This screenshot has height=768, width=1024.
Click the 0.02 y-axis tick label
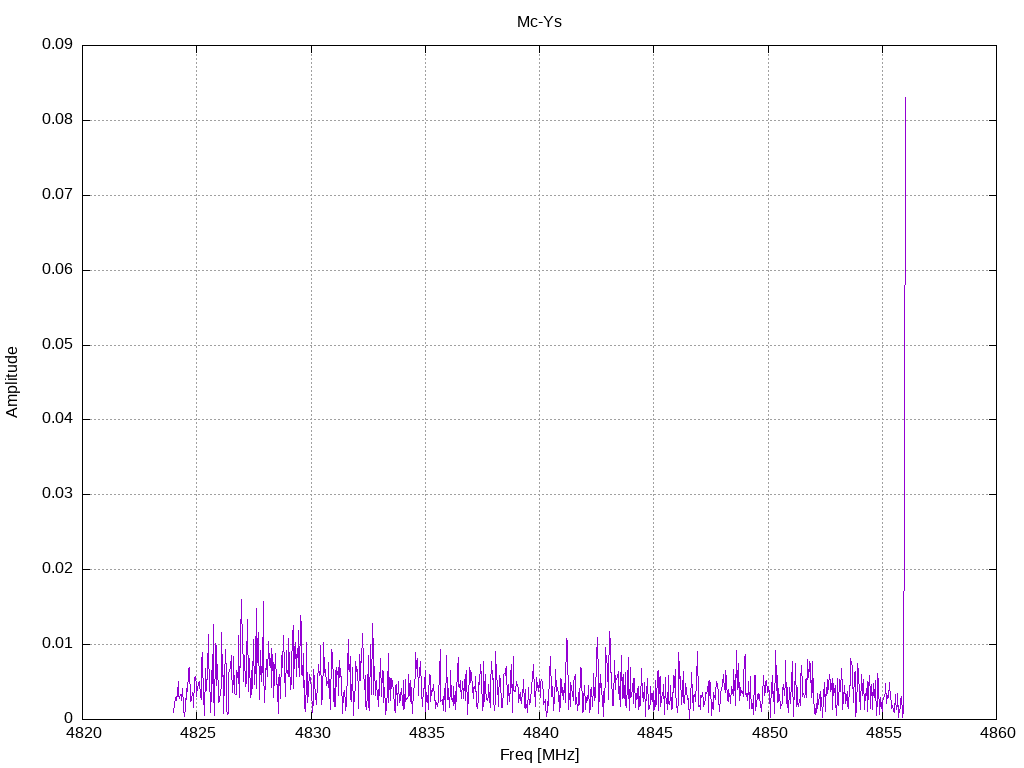(57, 568)
